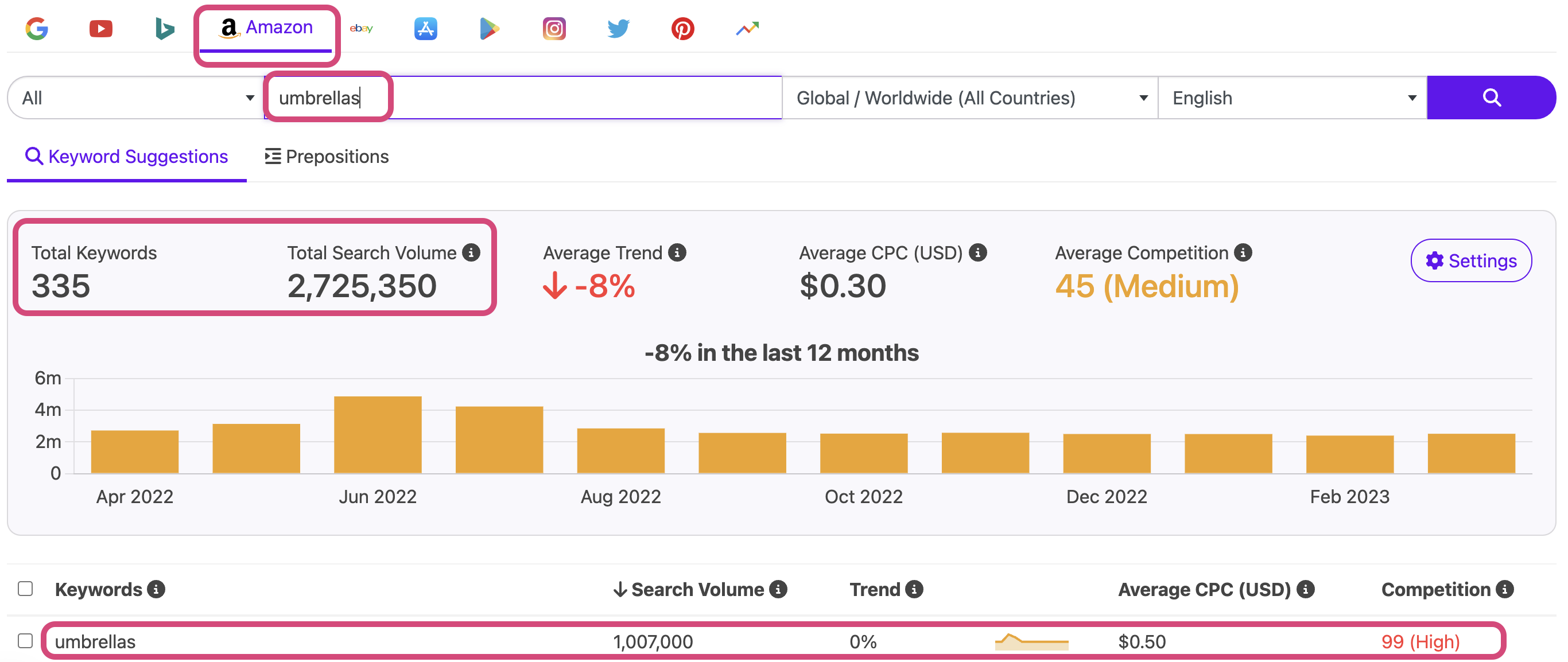Show info for Average CPC (USD) summary
This screenshot has width=1568, height=662.
click(x=977, y=252)
